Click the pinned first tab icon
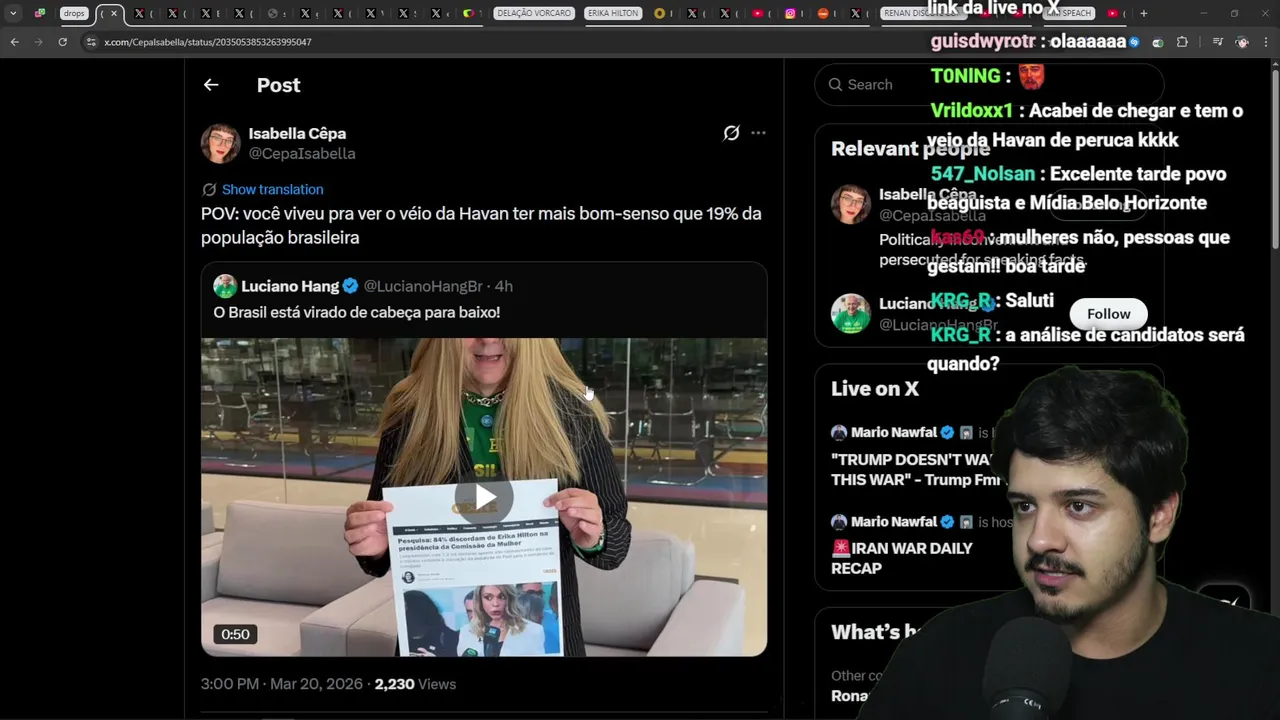 pyautogui.click(x=40, y=13)
